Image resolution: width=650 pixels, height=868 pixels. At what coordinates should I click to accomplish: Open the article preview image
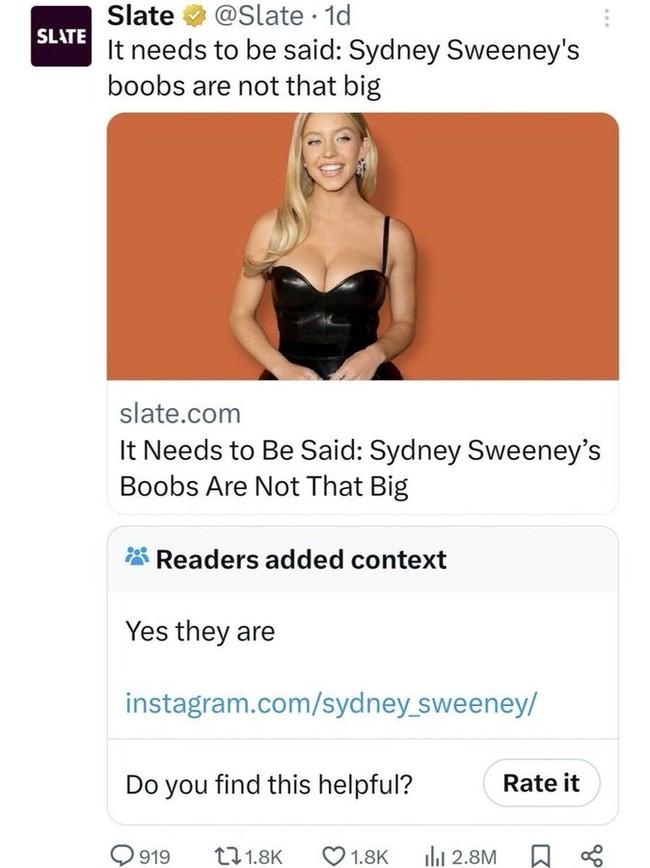coord(363,246)
